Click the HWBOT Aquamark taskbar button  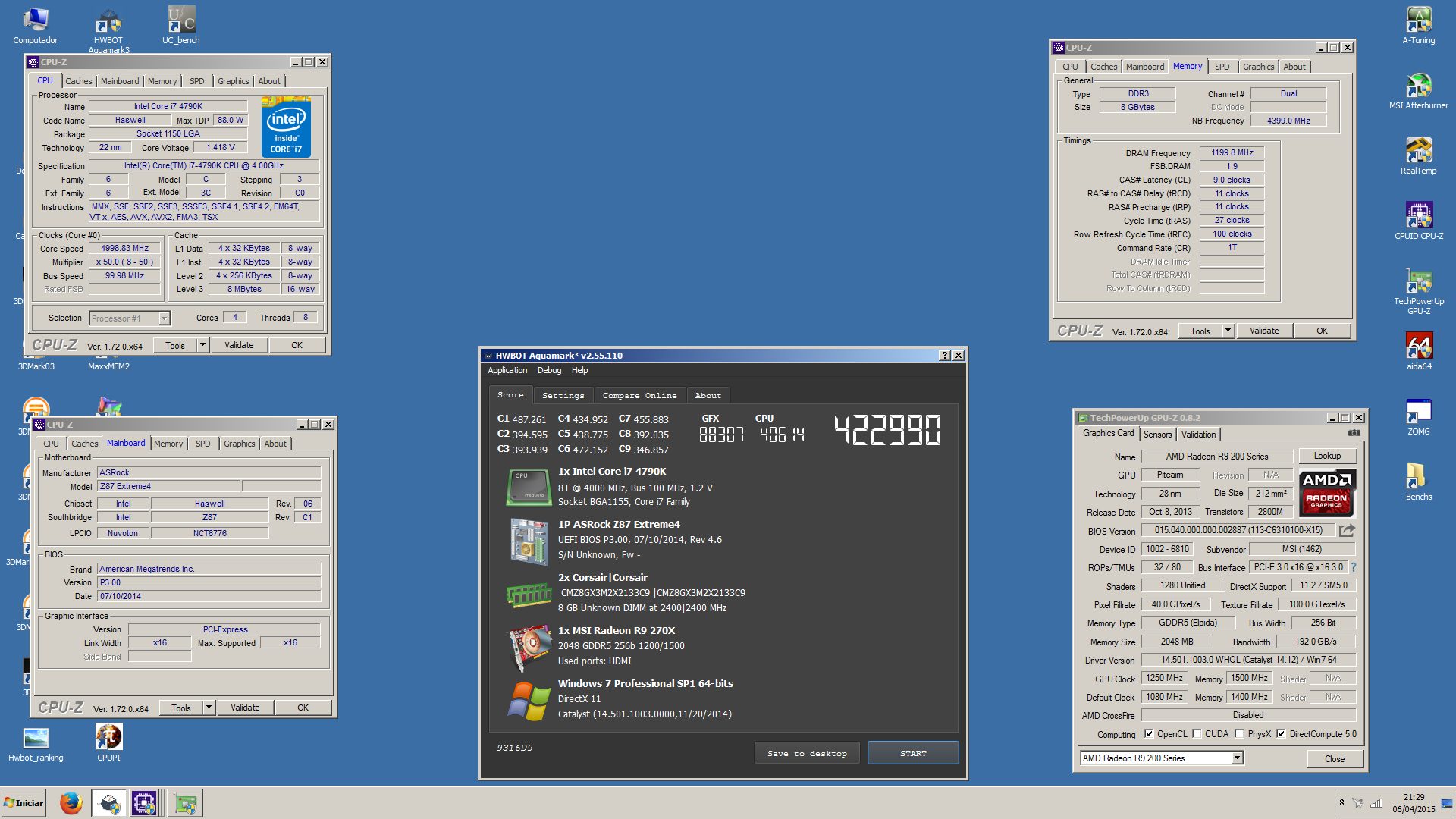(x=110, y=802)
